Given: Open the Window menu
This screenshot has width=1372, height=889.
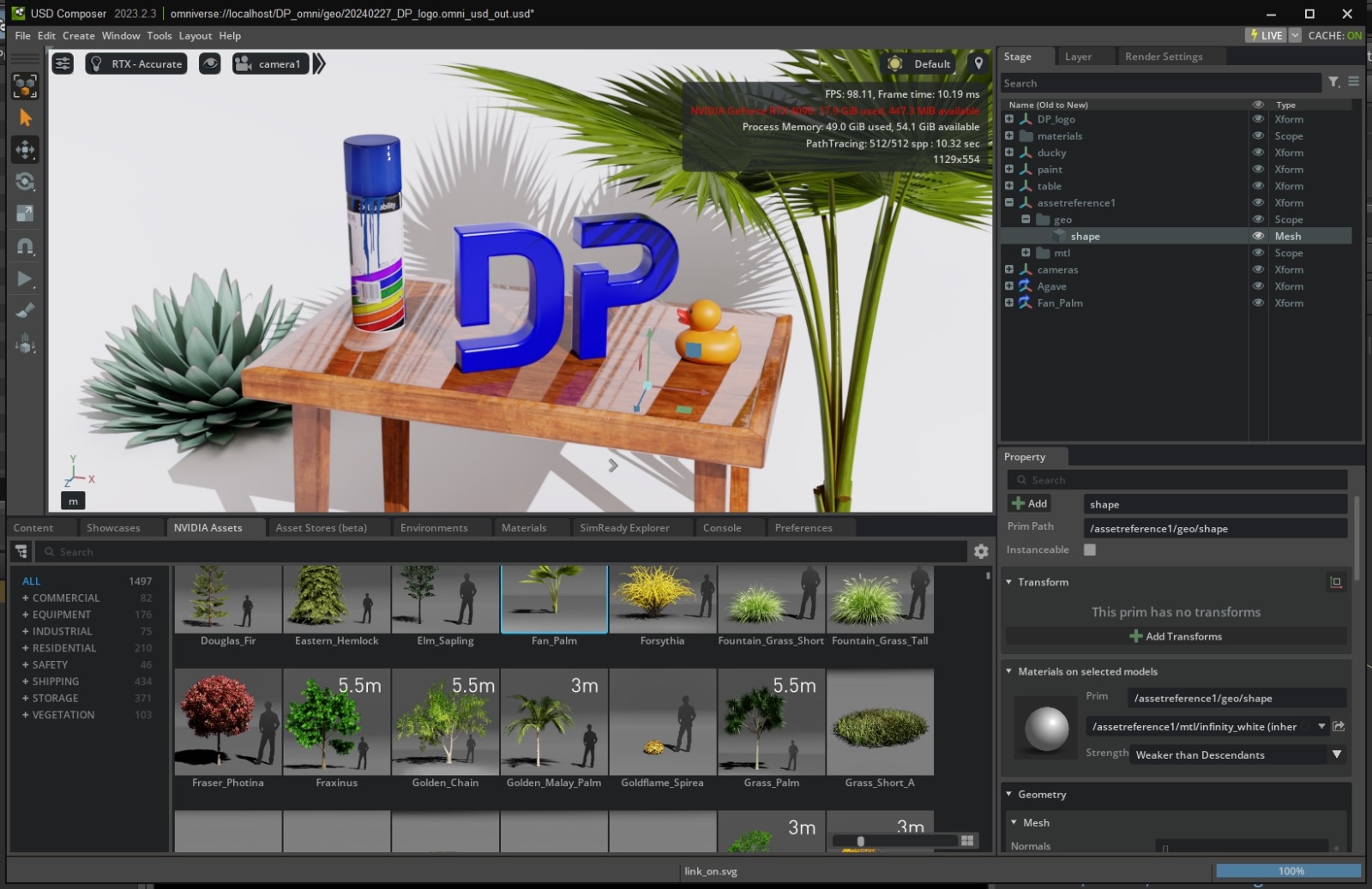Looking at the screenshot, I should 120,35.
